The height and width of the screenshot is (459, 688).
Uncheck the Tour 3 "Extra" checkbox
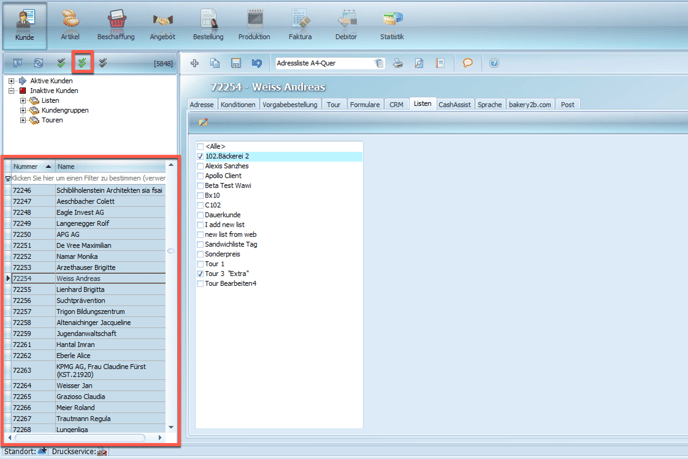(x=201, y=273)
